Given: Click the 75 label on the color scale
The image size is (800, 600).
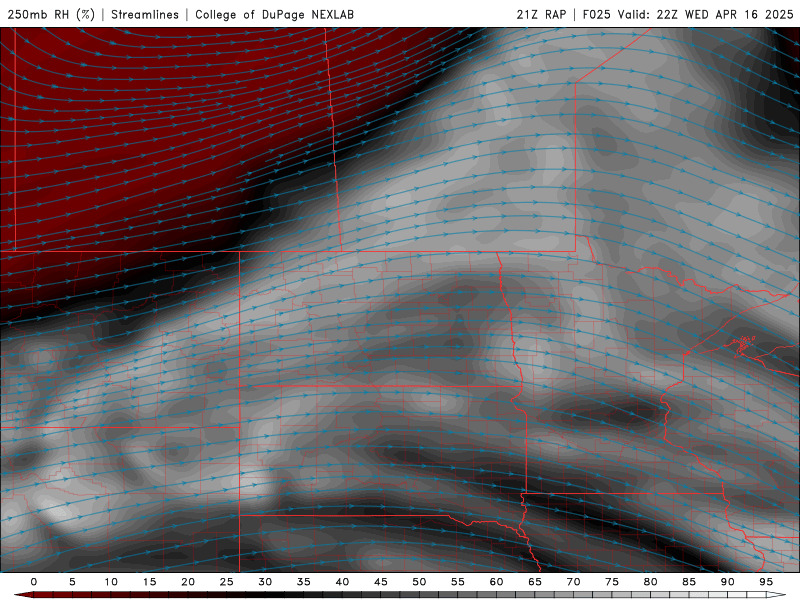Looking at the screenshot, I should [612, 582].
